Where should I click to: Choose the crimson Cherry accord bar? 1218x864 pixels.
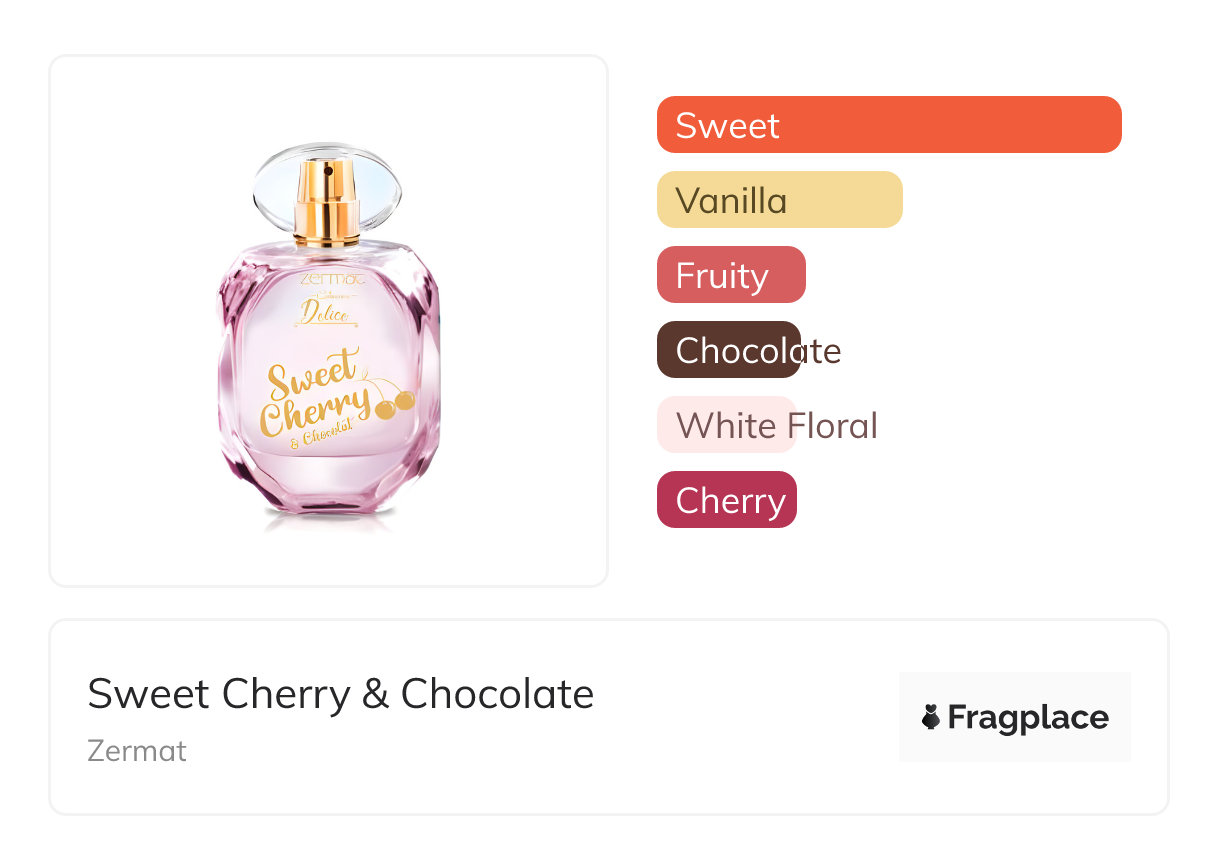tap(726, 500)
